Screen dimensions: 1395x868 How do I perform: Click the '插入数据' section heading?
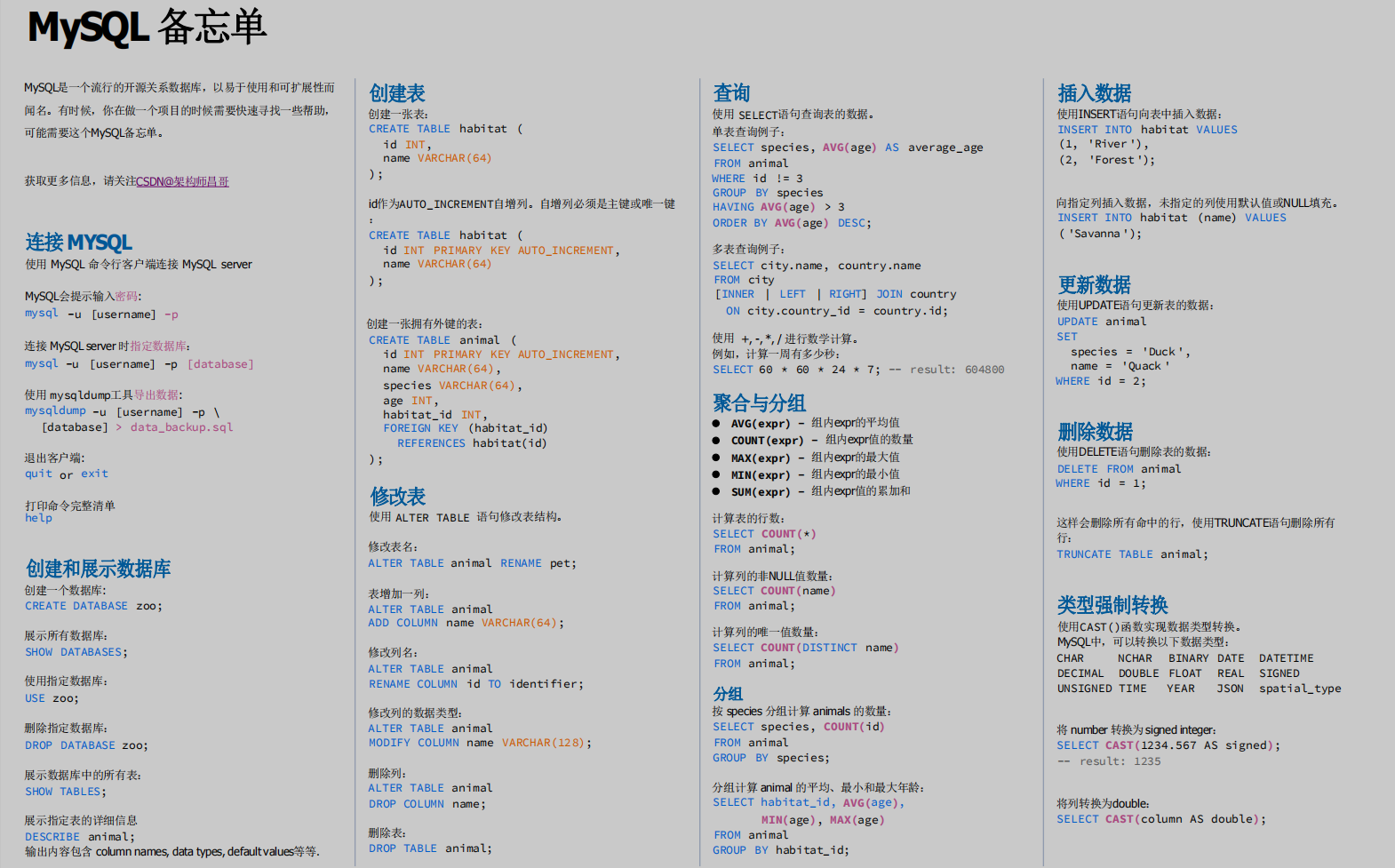point(1094,93)
